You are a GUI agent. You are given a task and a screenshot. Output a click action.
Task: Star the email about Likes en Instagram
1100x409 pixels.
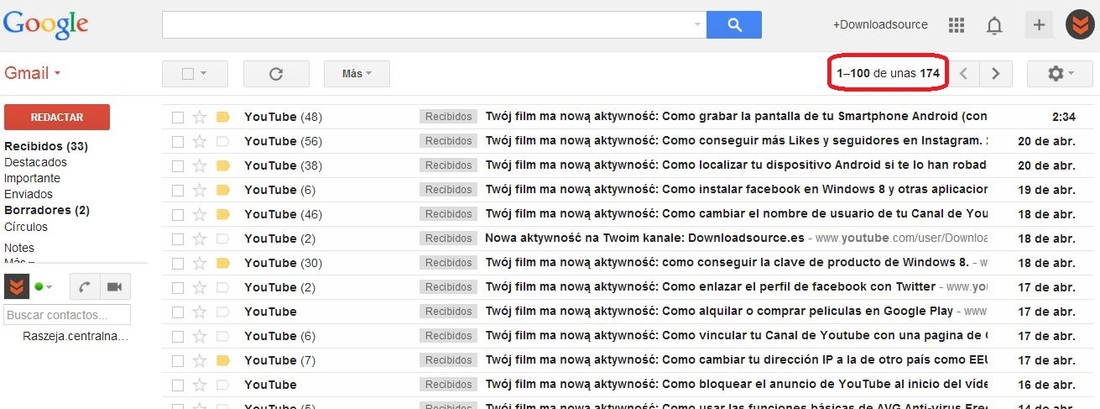click(199, 141)
